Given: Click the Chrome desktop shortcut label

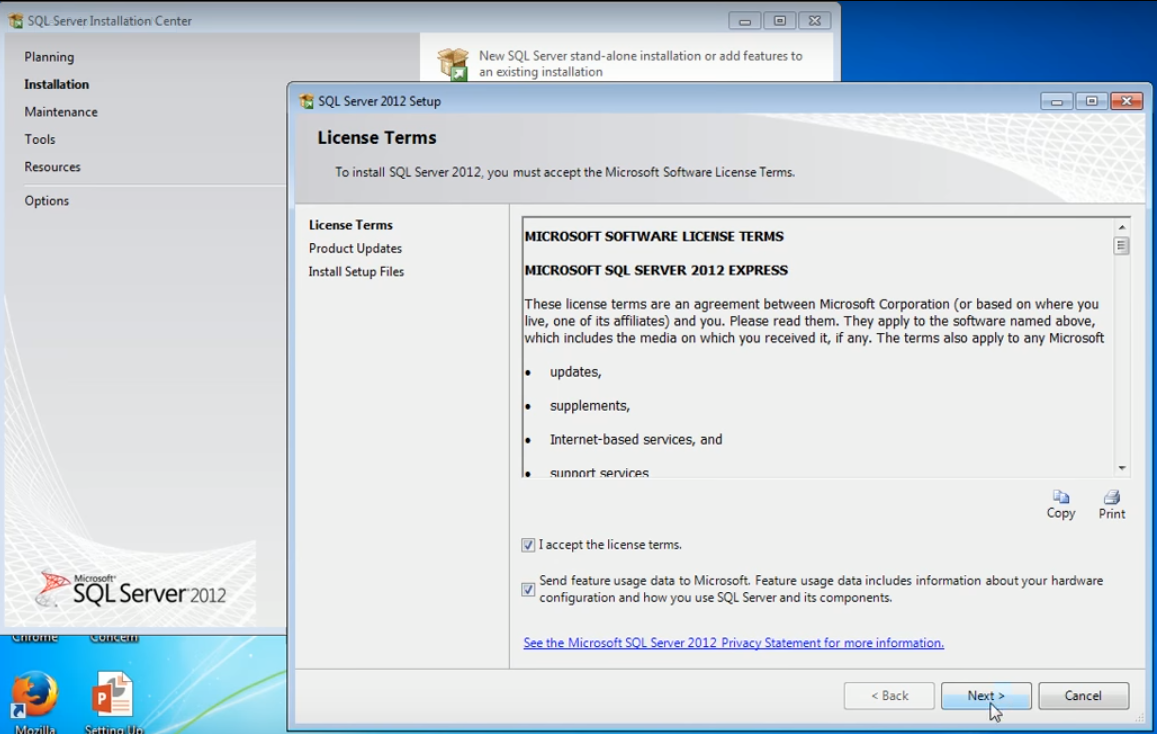Looking at the screenshot, I should (x=35, y=637).
